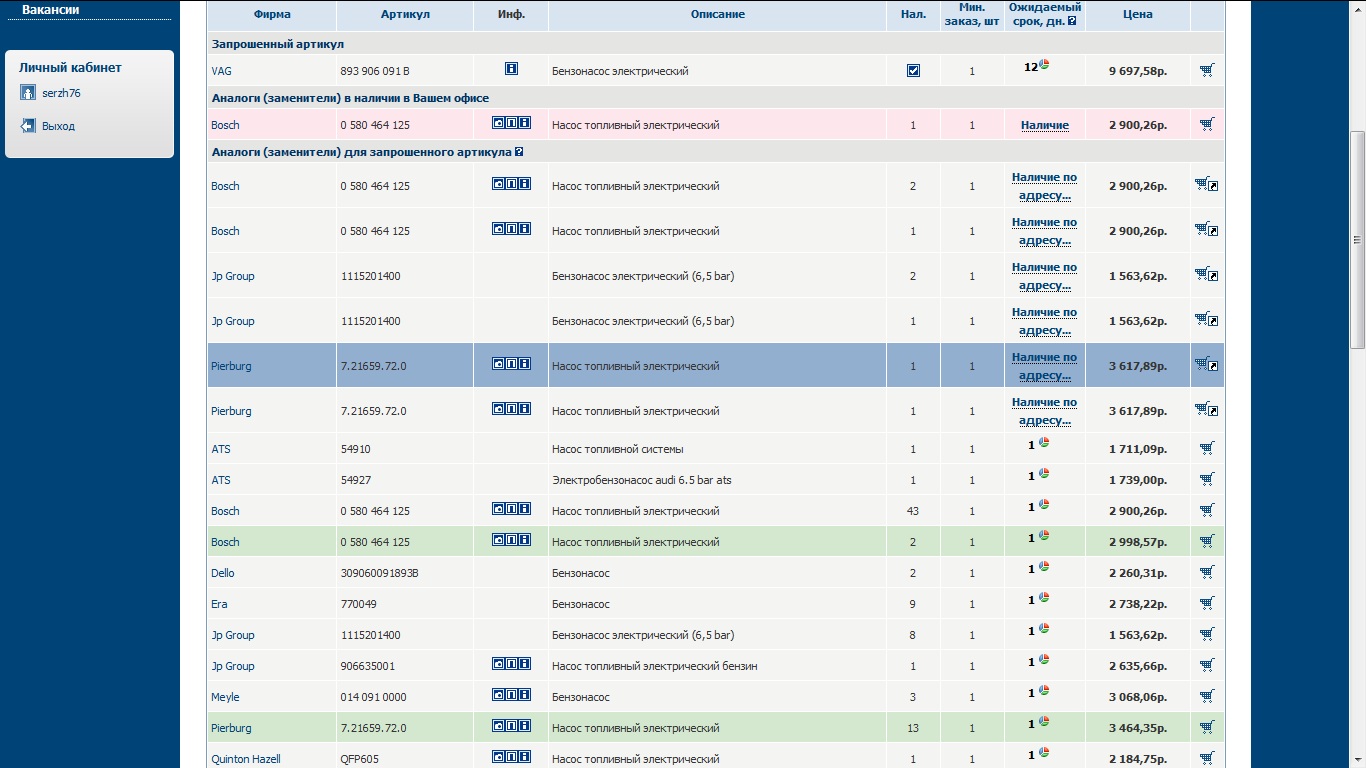Toggle availability checkbox in VAG row
Viewport: 1366px width, 768px height.
[x=913, y=71]
